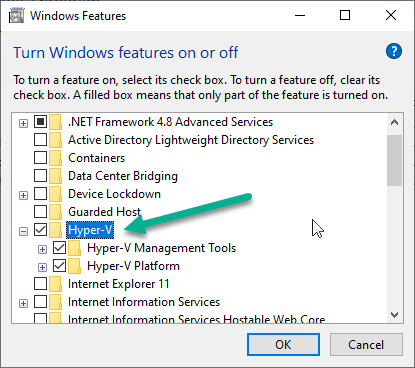Enable Active Directory Lightweight Directory Services checkbox
The image size is (415, 368).
40,140
